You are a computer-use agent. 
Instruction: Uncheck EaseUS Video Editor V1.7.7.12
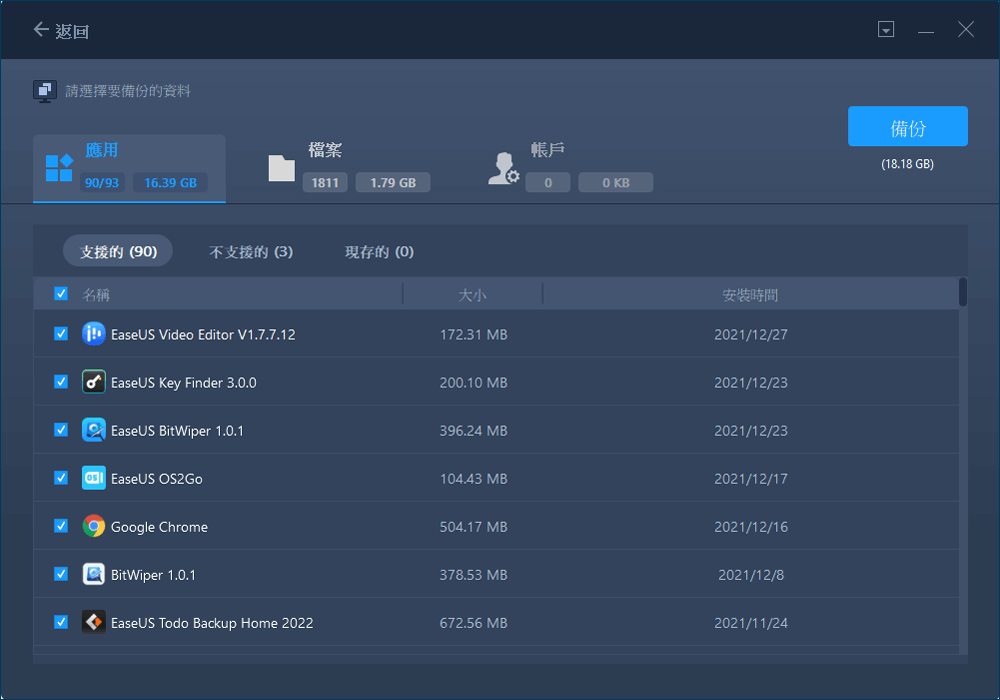coord(61,333)
